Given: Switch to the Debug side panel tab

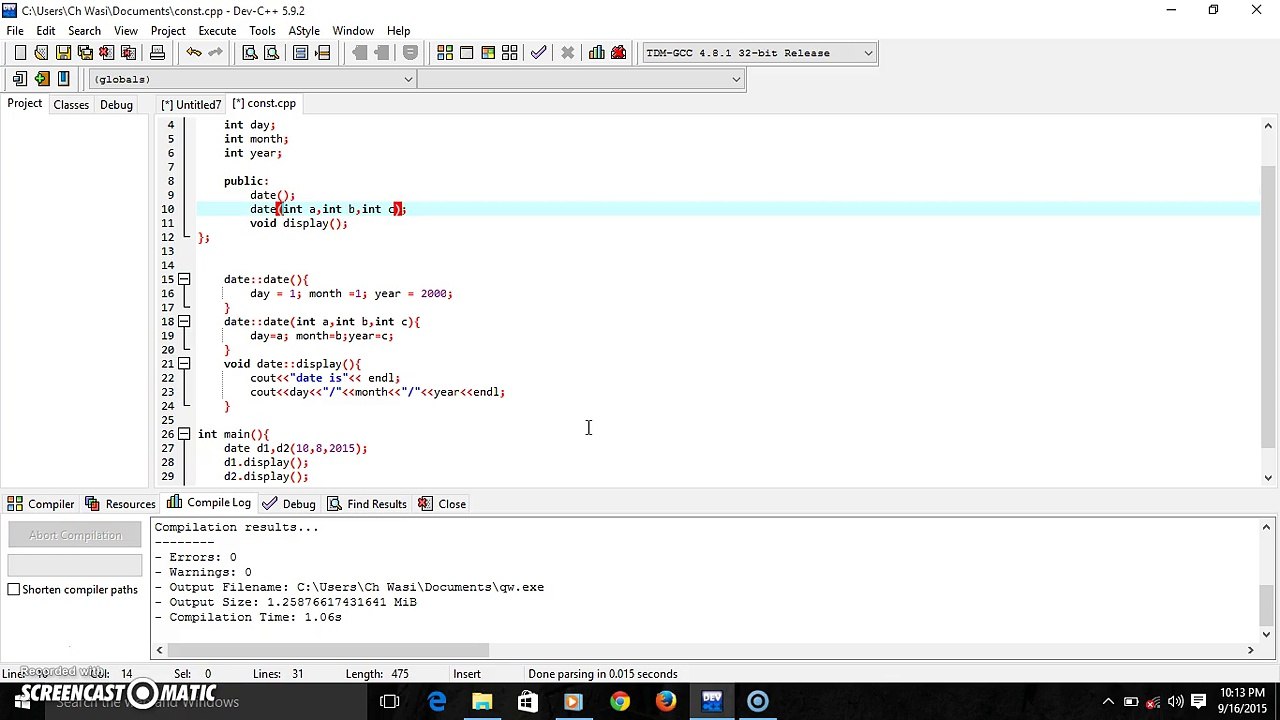Looking at the screenshot, I should click(x=116, y=105).
